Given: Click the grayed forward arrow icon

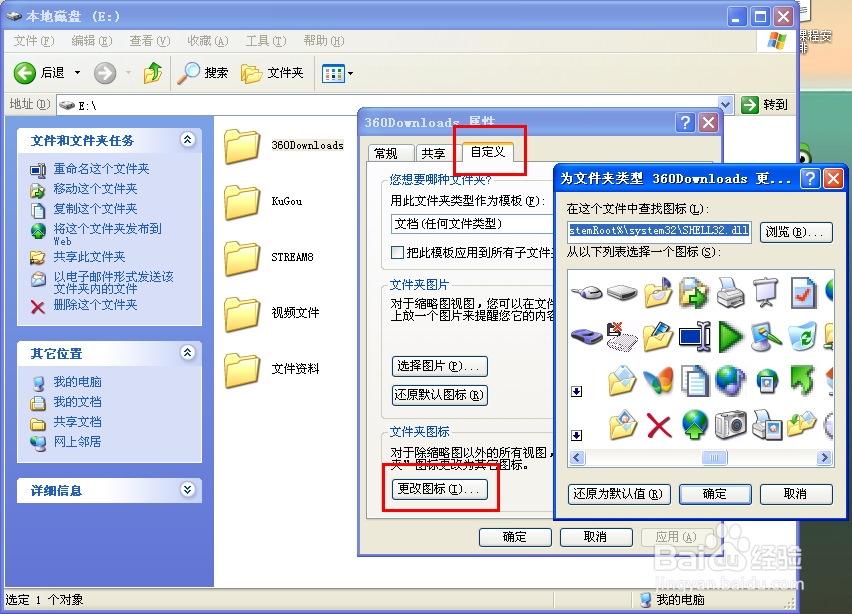Looking at the screenshot, I should [x=104, y=73].
